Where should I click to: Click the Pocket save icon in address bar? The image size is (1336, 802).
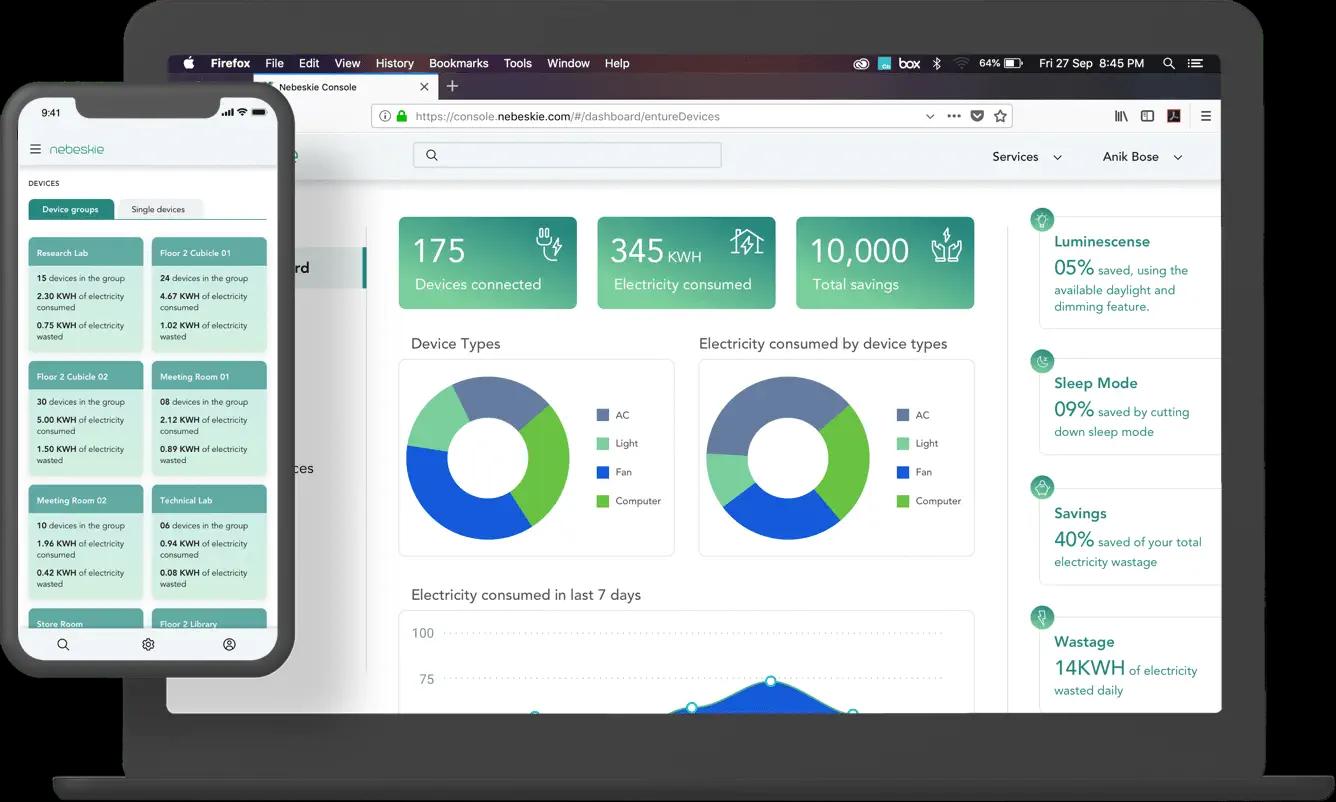tap(977, 116)
